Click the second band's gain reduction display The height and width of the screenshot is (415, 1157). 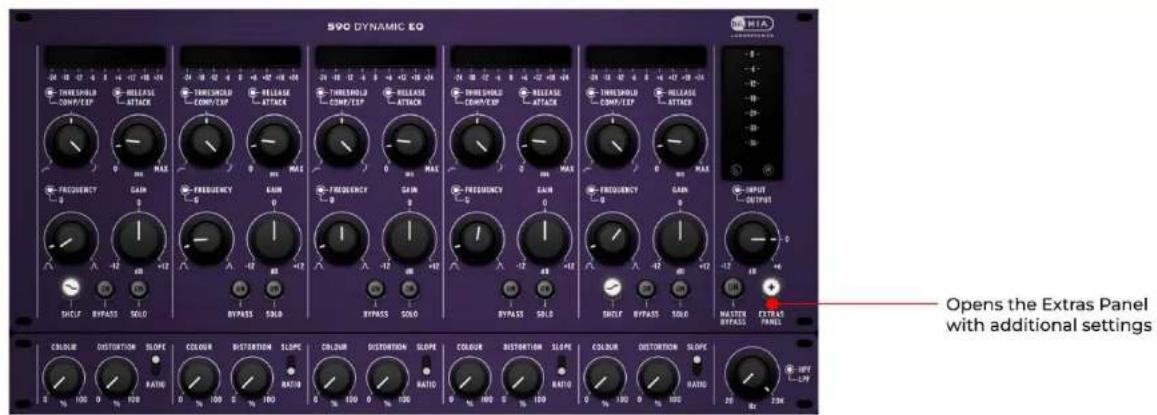click(x=241, y=56)
